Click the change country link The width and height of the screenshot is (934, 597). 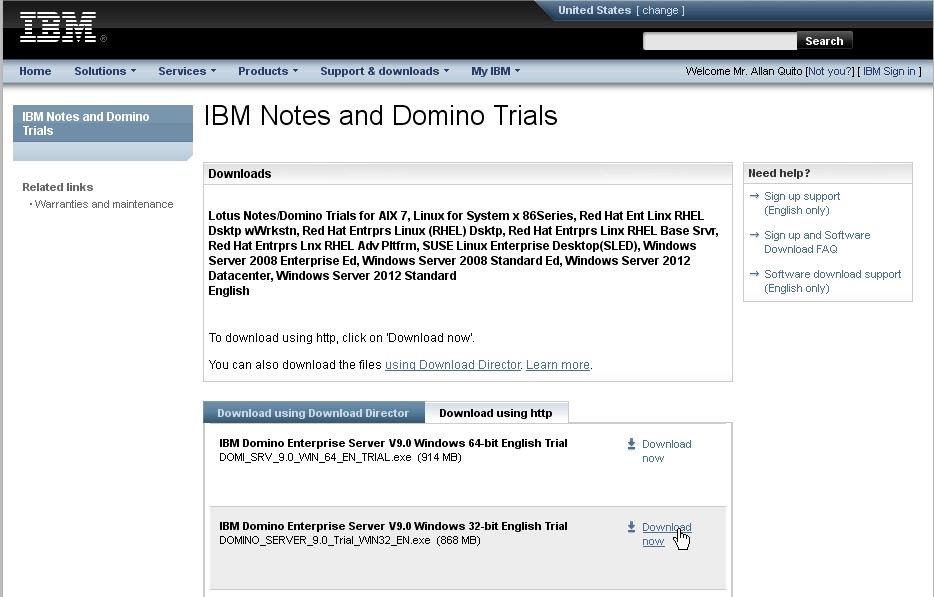coord(660,10)
